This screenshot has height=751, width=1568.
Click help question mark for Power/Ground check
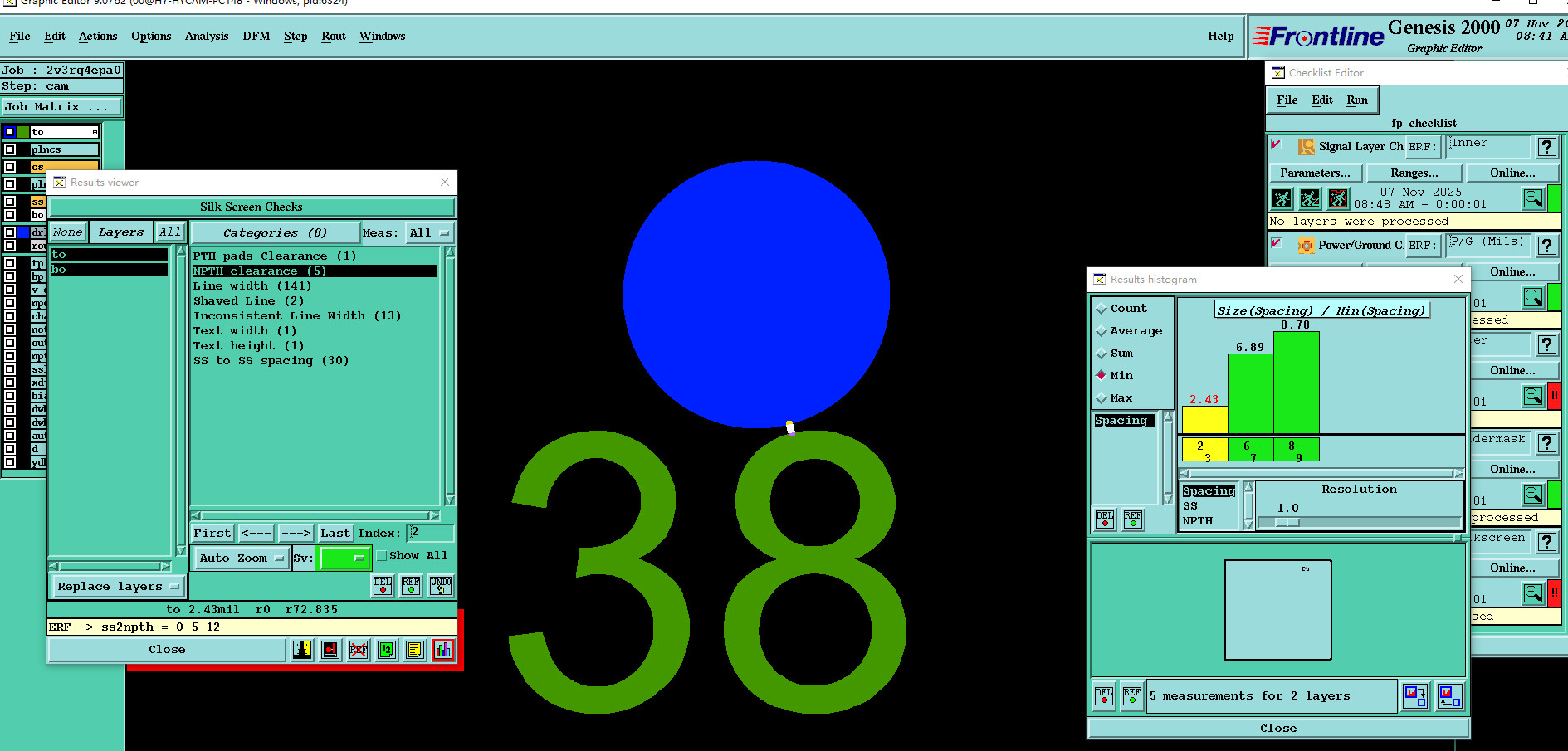point(1546,246)
